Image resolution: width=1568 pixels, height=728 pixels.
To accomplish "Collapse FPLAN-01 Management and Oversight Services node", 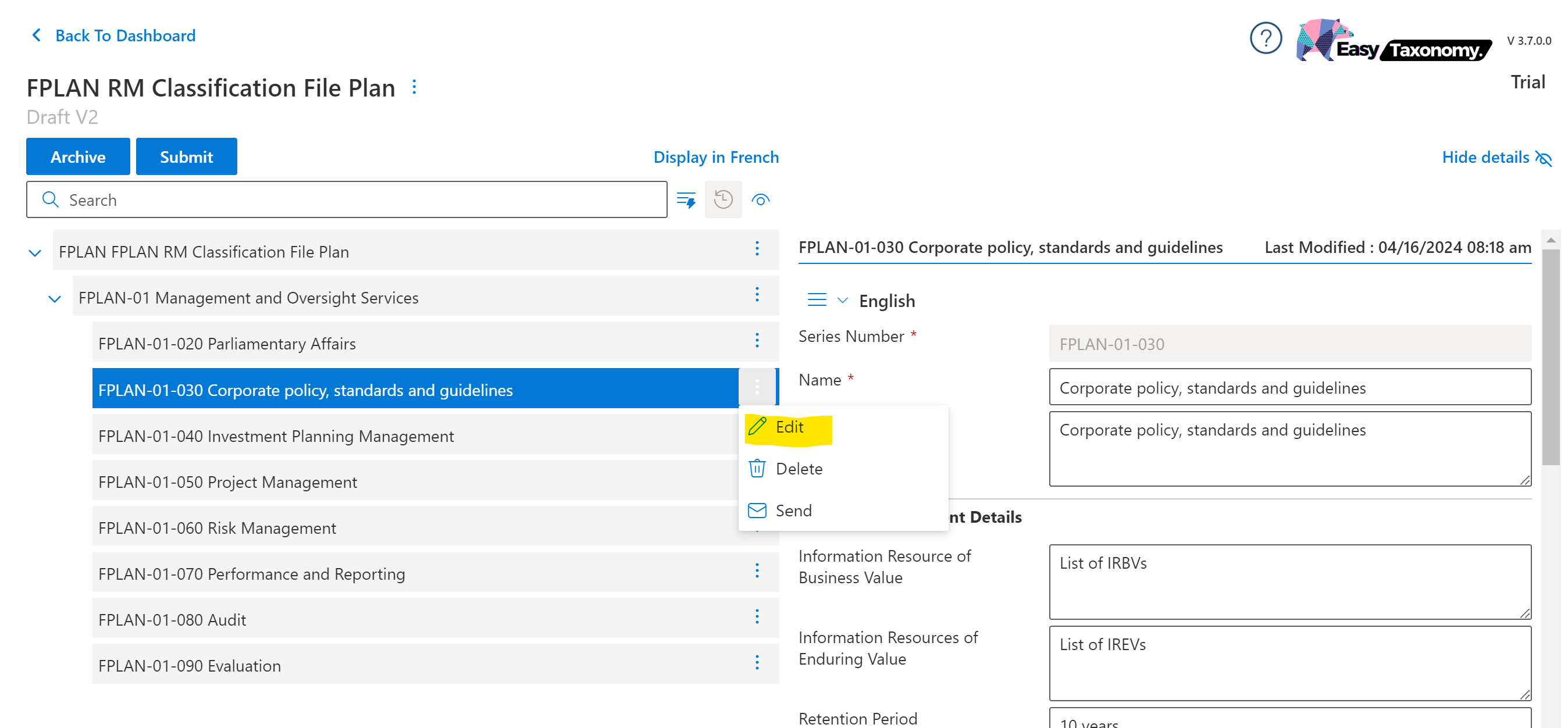I will pos(55,299).
